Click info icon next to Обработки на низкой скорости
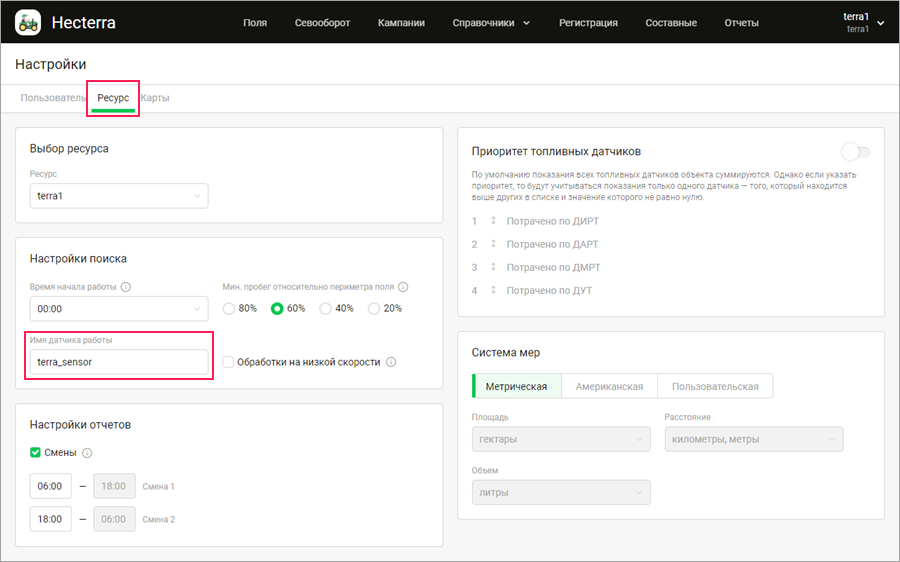Screen dimensions: 900x562 point(391,362)
